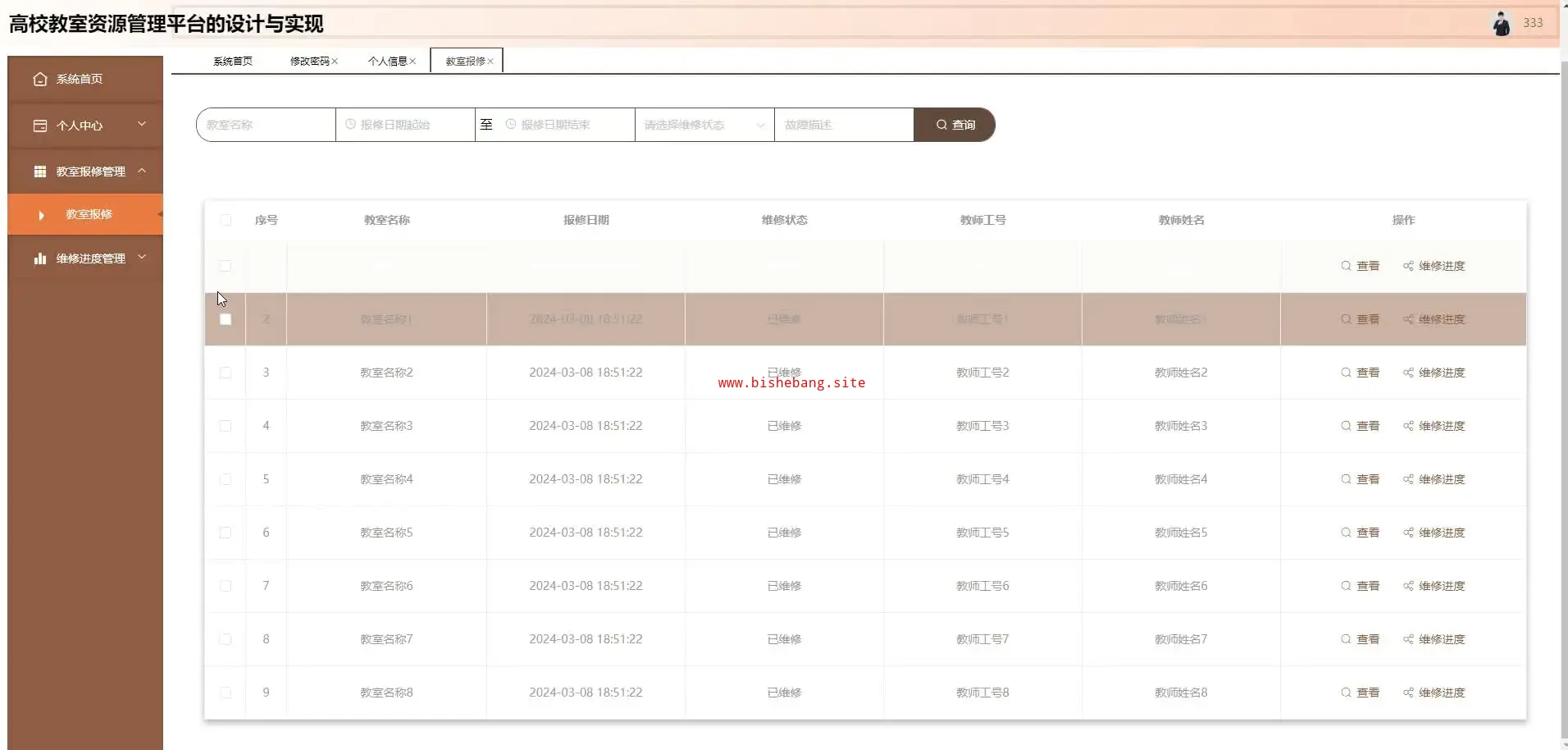Close the 个人信息 tab using its X

click(x=413, y=62)
